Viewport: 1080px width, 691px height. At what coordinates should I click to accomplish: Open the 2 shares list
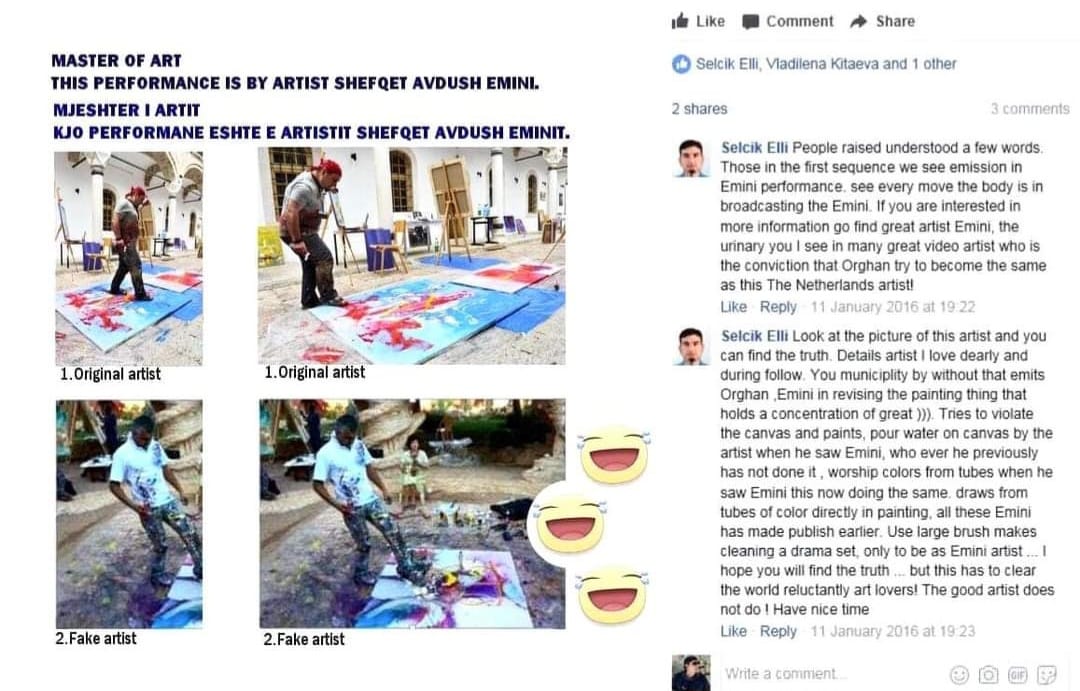point(699,109)
